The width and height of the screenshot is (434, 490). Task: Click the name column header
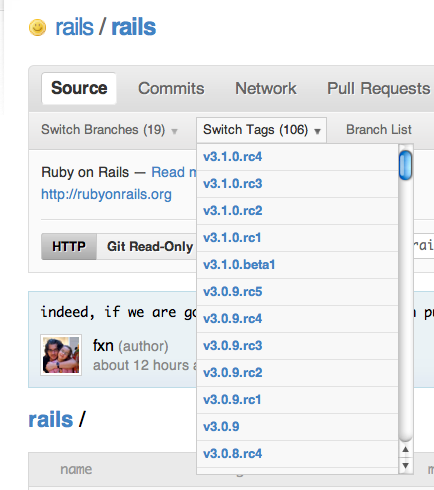76,469
